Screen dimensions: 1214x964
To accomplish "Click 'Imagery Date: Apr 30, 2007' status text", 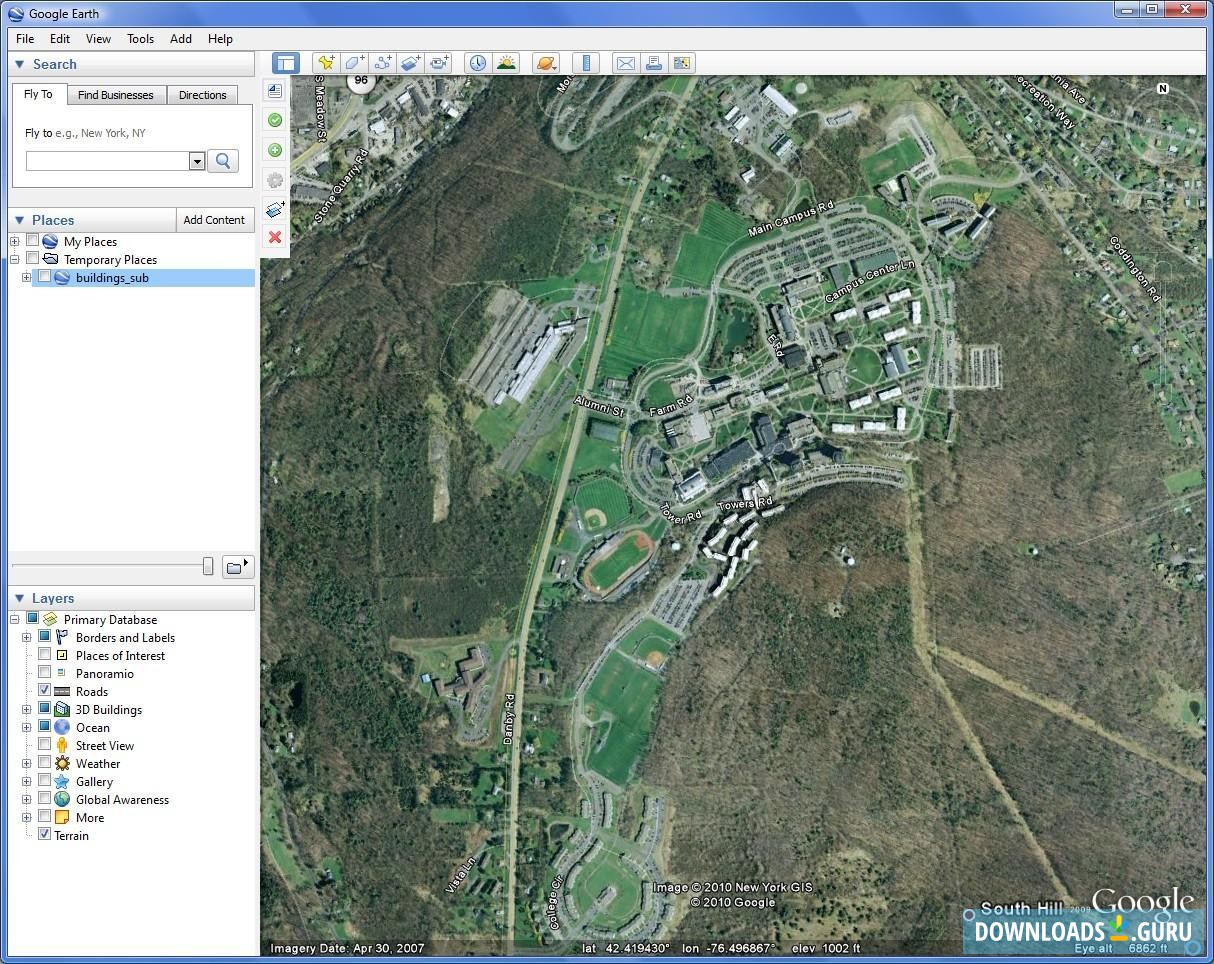I will [x=347, y=948].
